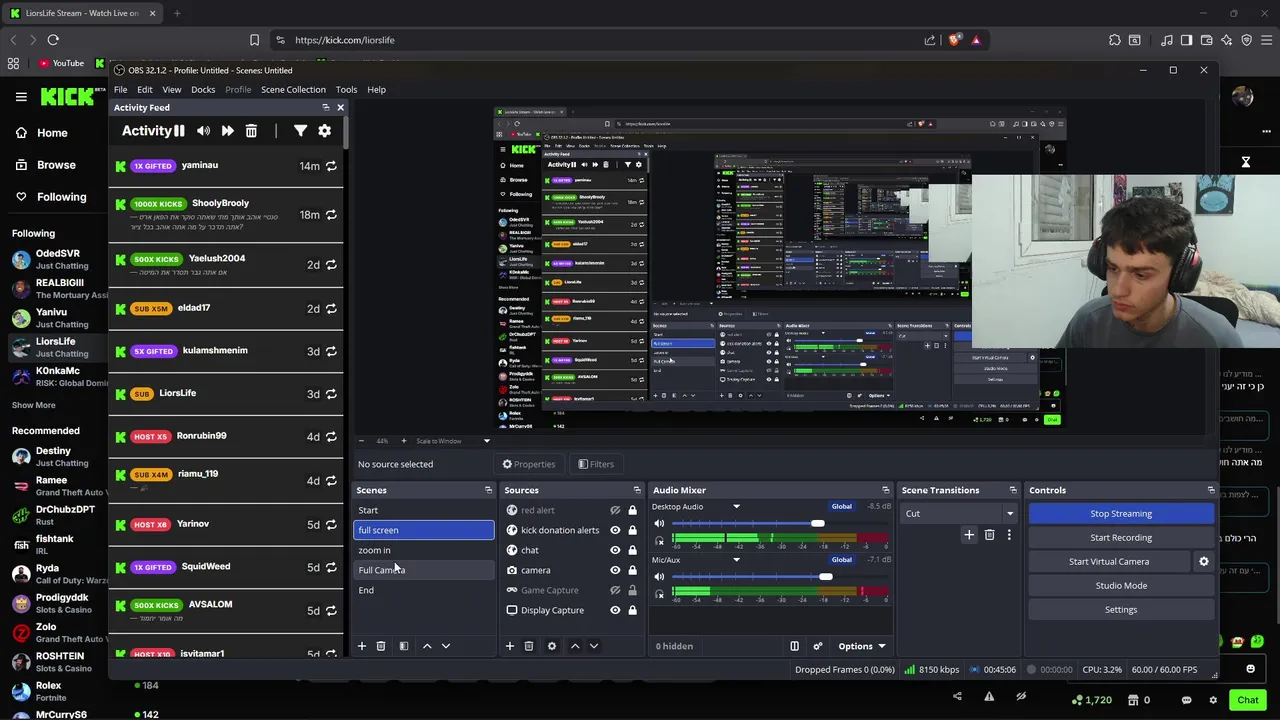Click green Chat button in Kick window
The width and height of the screenshot is (1280, 720).
click(x=1248, y=700)
